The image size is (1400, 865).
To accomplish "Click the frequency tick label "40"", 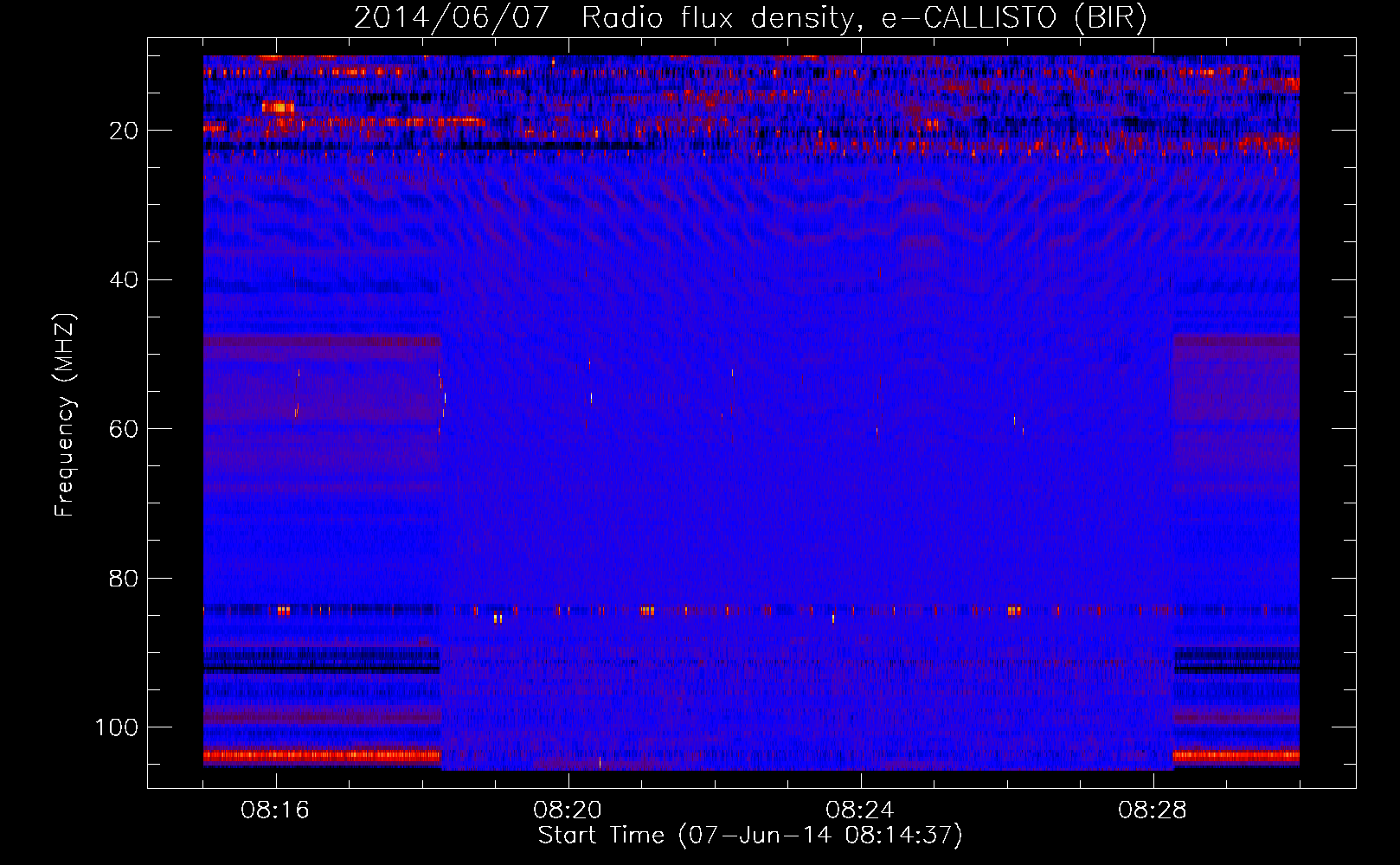I will click(x=125, y=280).
